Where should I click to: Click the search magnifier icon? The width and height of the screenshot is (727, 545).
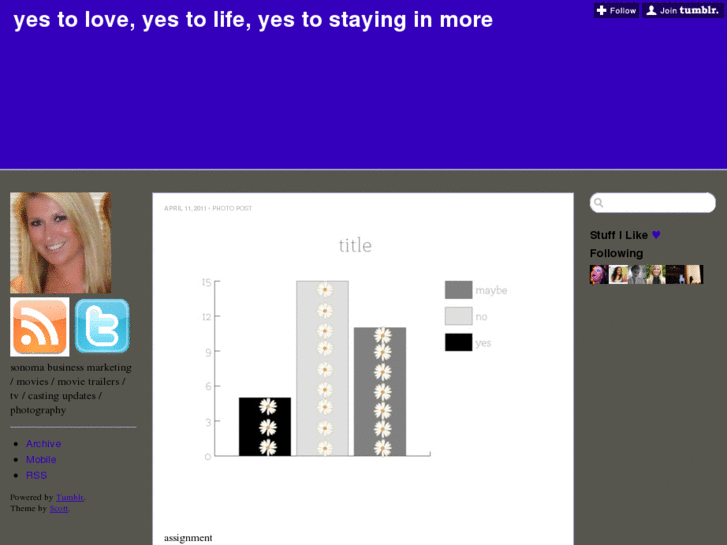pyautogui.click(x=599, y=203)
